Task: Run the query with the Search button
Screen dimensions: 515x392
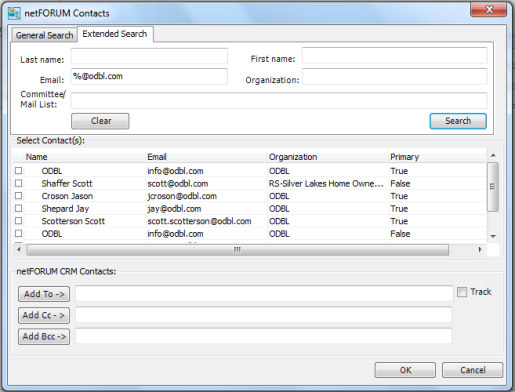Action: coord(458,121)
